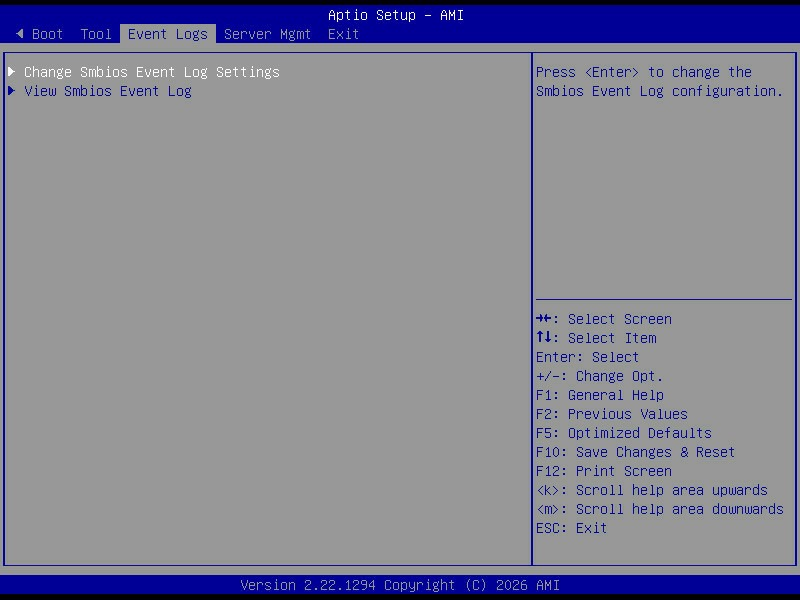This screenshot has height=600, width=800.
Task: Click the arrow beside Change Smbios Event Log Settings
Action: 11,71
